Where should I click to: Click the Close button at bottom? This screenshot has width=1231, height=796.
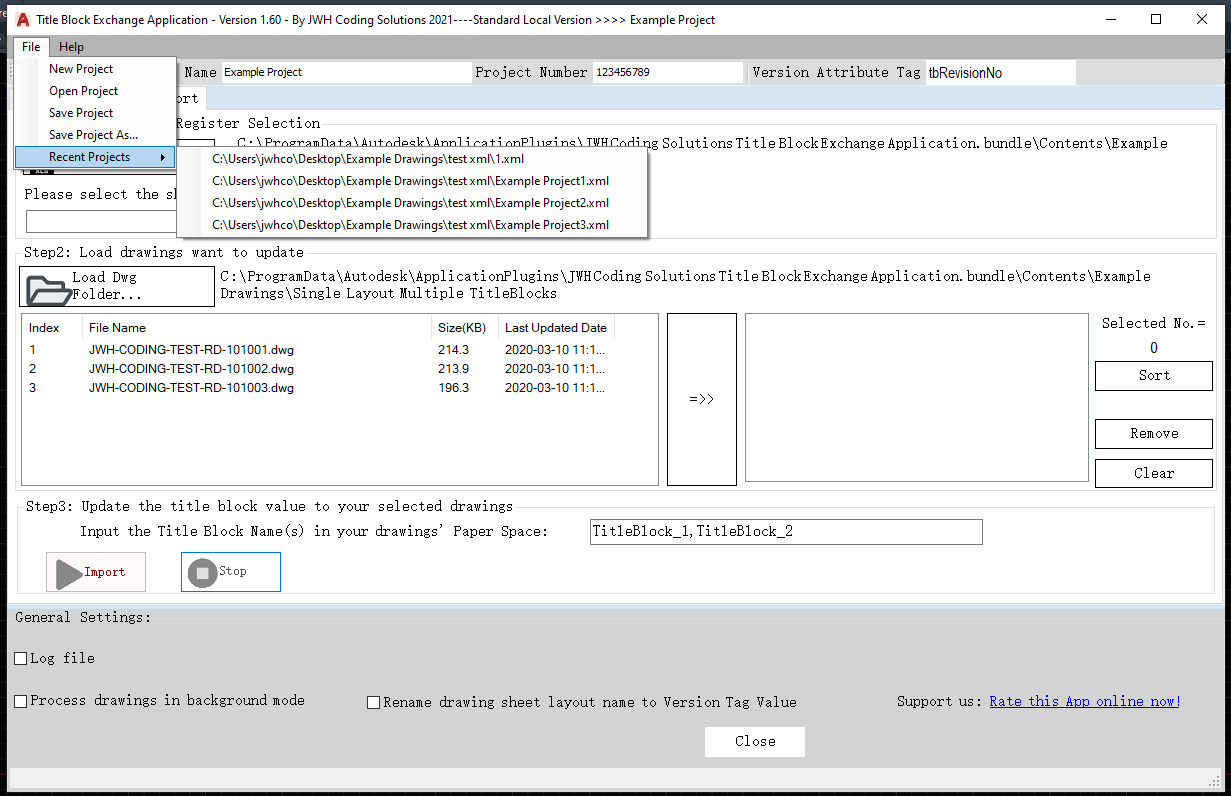click(x=755, y=742)
